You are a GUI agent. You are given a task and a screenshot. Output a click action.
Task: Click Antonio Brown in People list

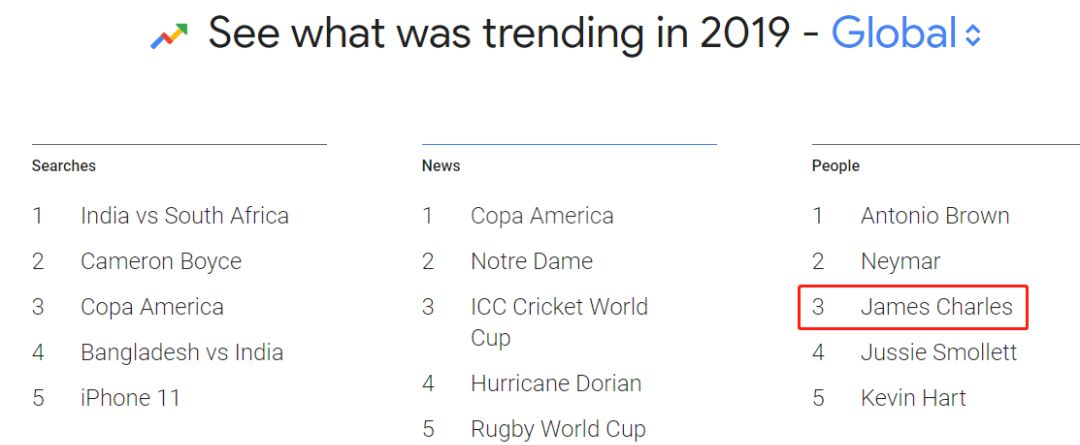click(934, 216)
